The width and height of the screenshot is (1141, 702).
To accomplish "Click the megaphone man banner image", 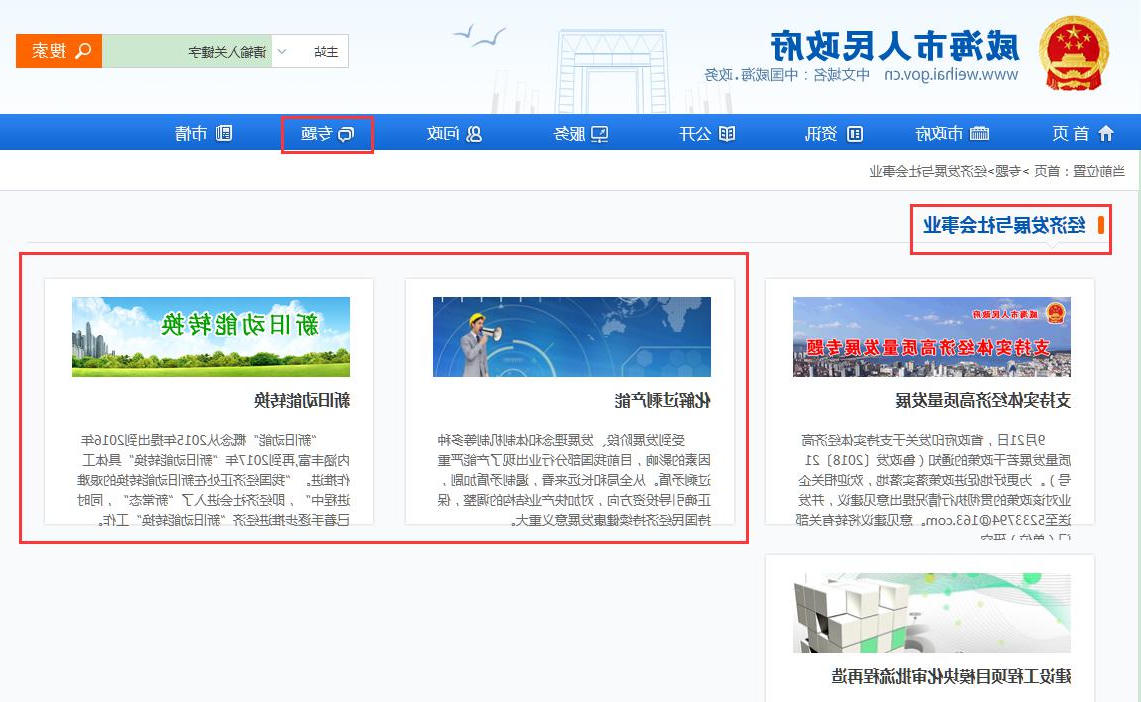I will [x=572, y=336].
